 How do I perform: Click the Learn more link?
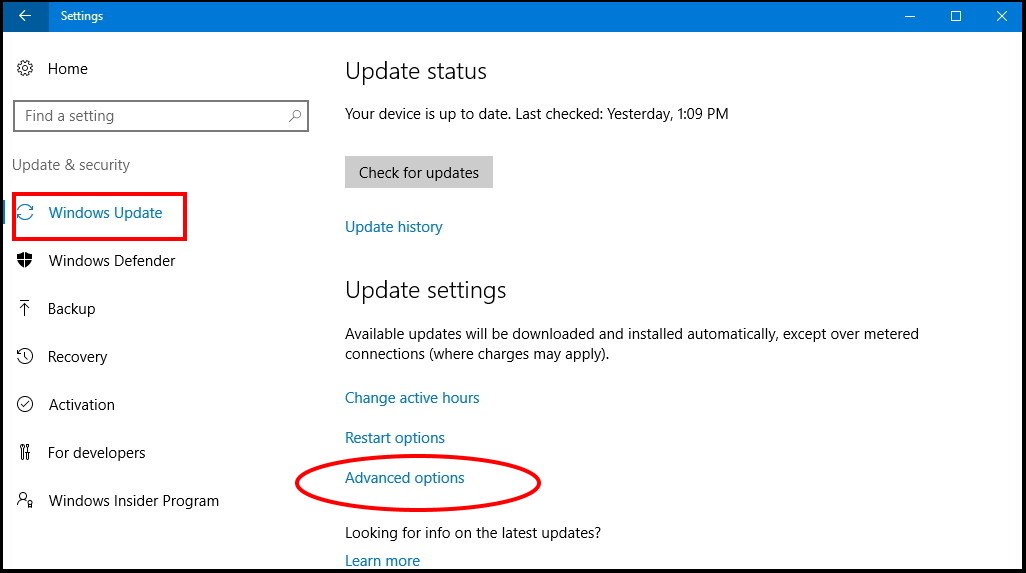coord(382,561)
